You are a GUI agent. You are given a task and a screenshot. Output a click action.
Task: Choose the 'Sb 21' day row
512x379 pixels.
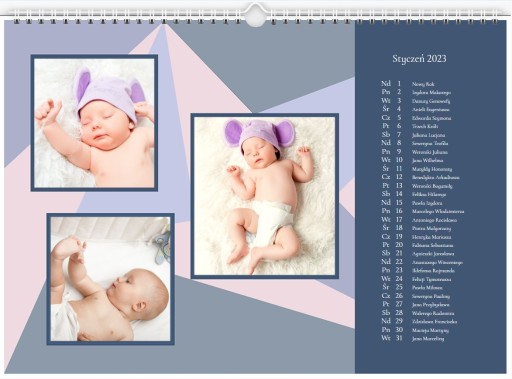(x=418, y=253)
